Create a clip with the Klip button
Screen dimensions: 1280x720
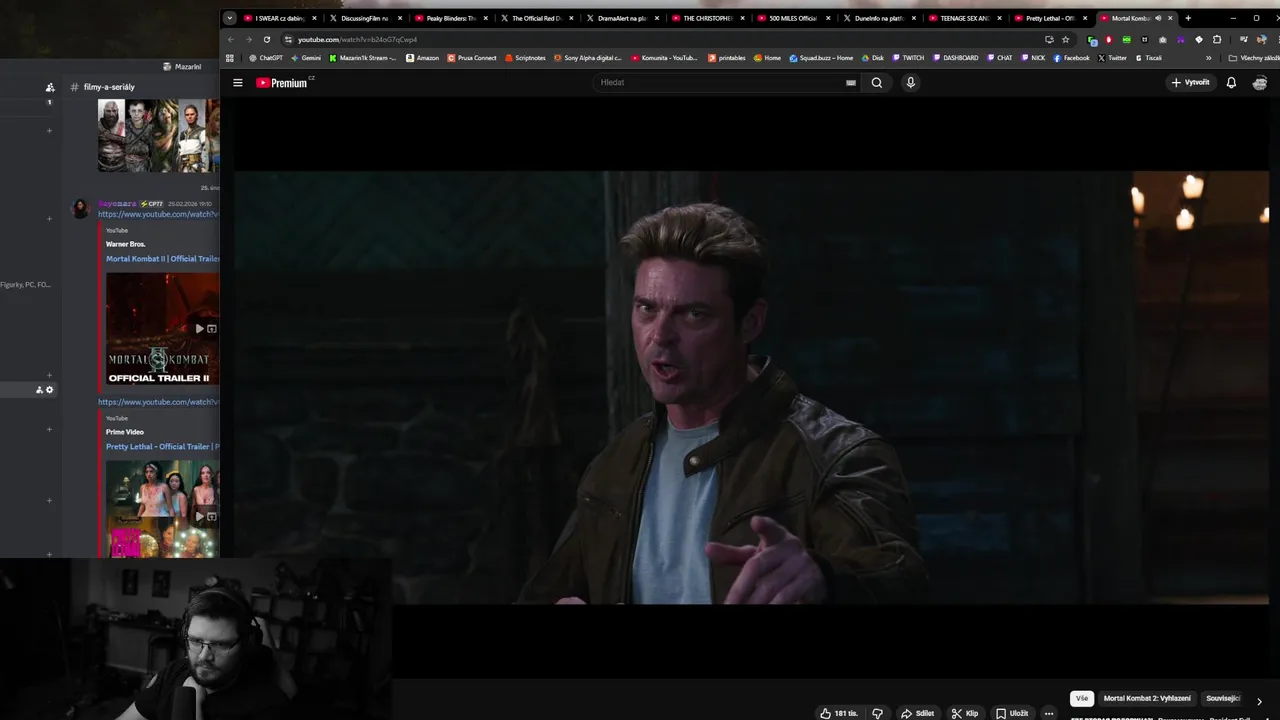965,713
